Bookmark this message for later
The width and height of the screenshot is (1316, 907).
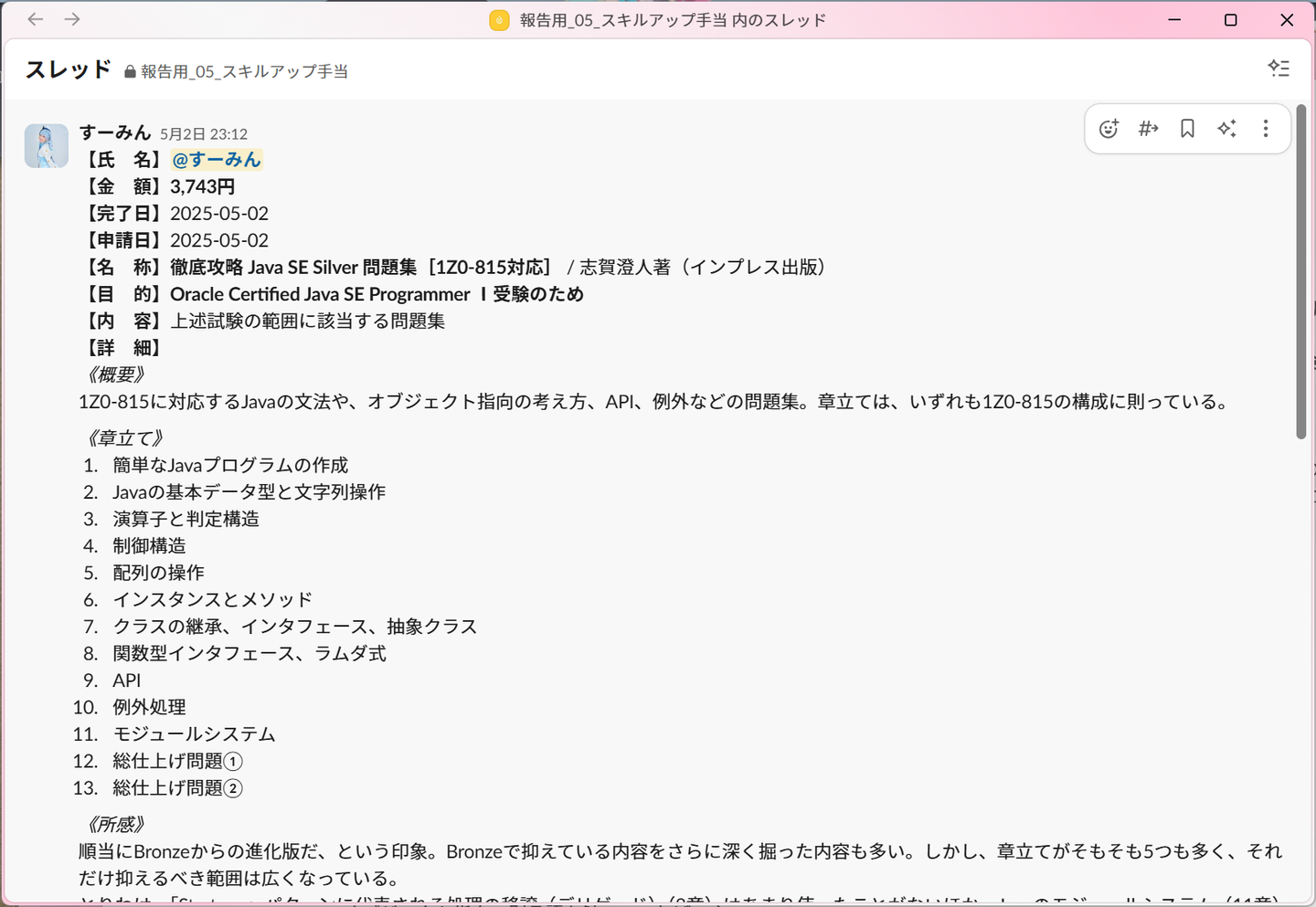[1187, 129]
